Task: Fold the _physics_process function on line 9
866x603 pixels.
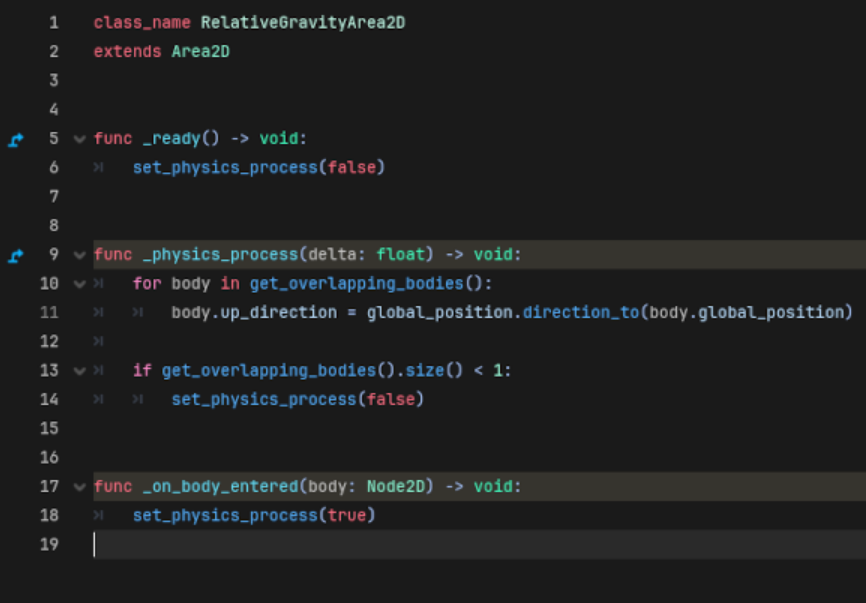Action: pos(79,255)
